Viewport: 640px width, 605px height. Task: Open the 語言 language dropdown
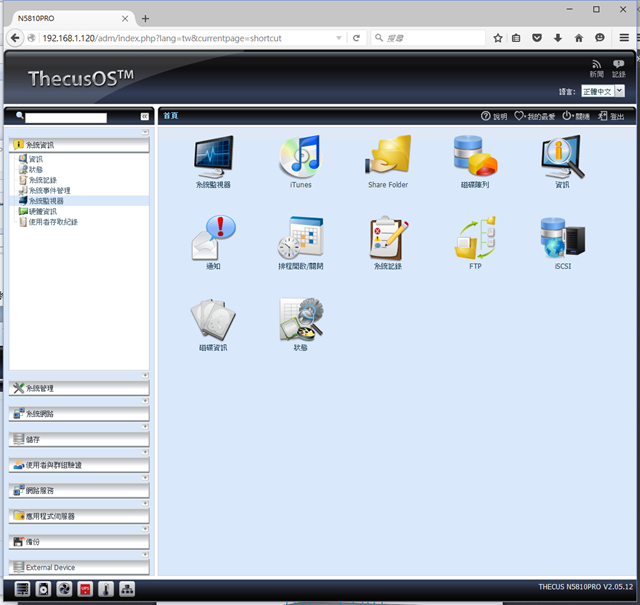[603, 91]
